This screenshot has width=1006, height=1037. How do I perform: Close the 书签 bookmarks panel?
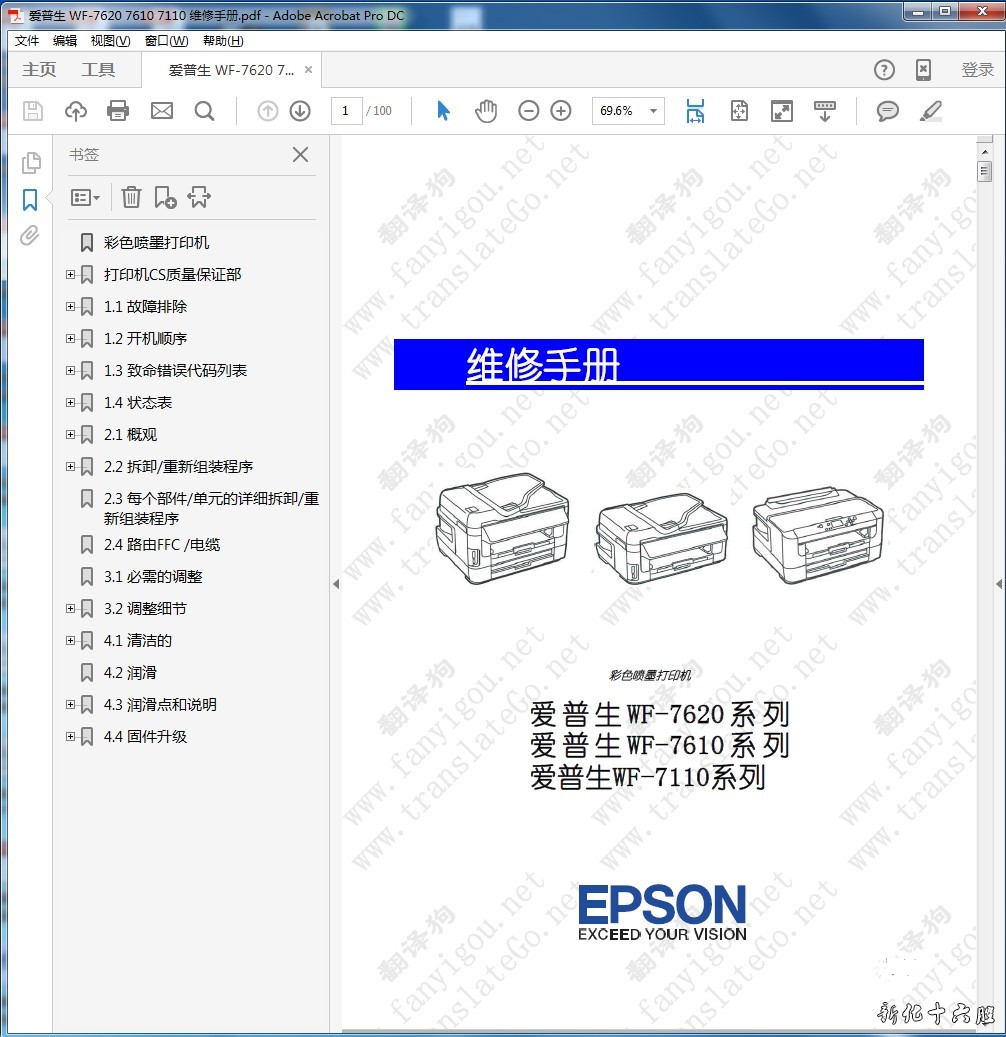pyautogui.click(x=300, y=155)
